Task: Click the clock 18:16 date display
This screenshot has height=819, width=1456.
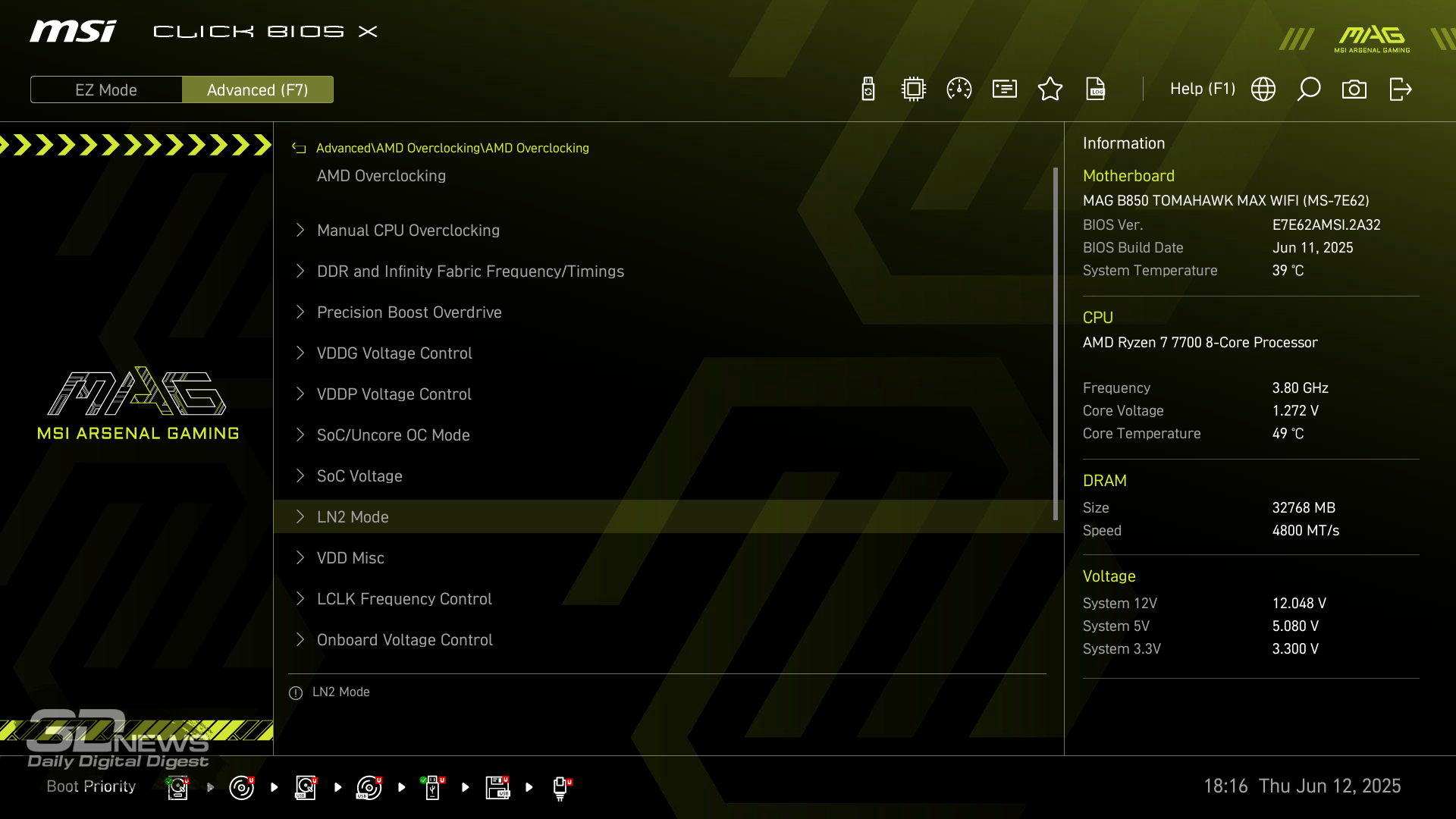Action: pos(1302,786)
